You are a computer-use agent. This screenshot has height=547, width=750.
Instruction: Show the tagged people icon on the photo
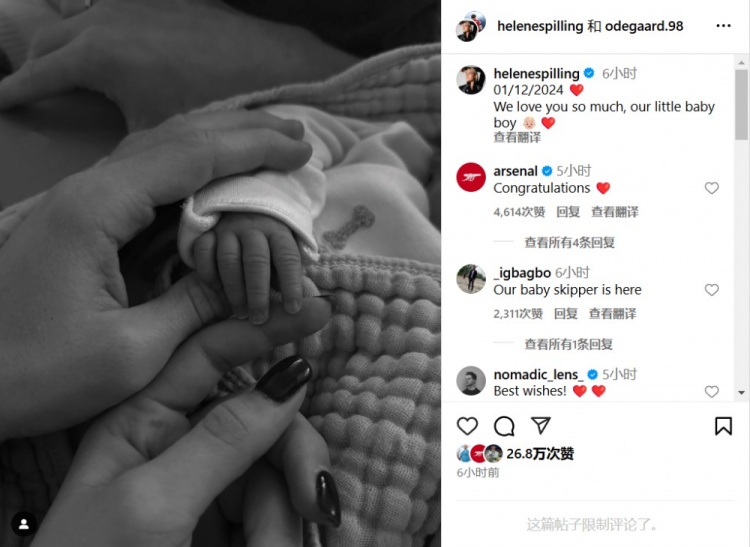[23, 524]
